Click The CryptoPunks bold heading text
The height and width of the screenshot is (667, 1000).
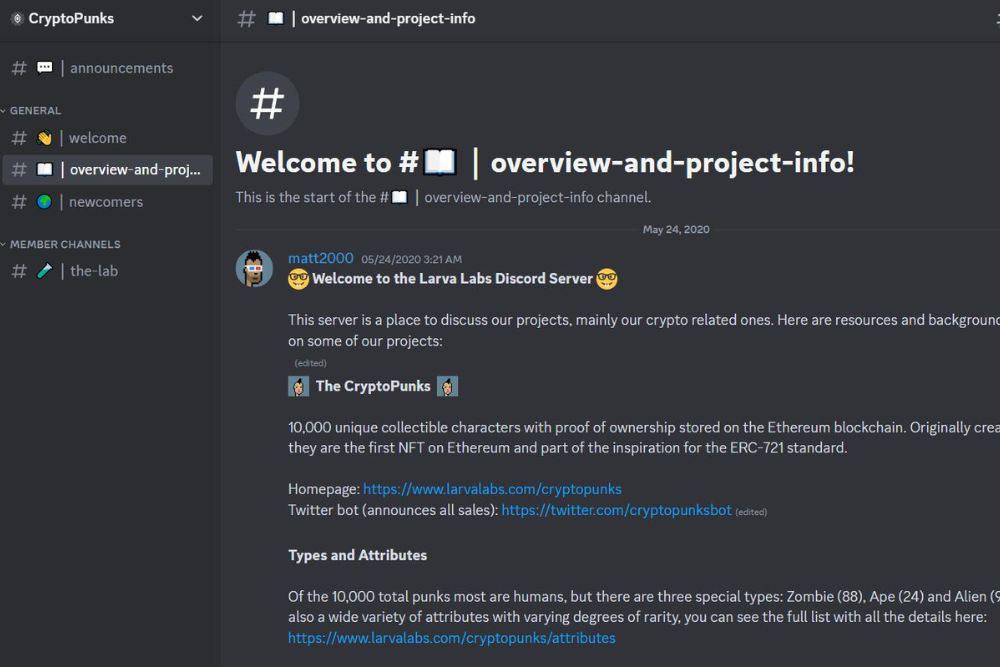pos(373,386)
